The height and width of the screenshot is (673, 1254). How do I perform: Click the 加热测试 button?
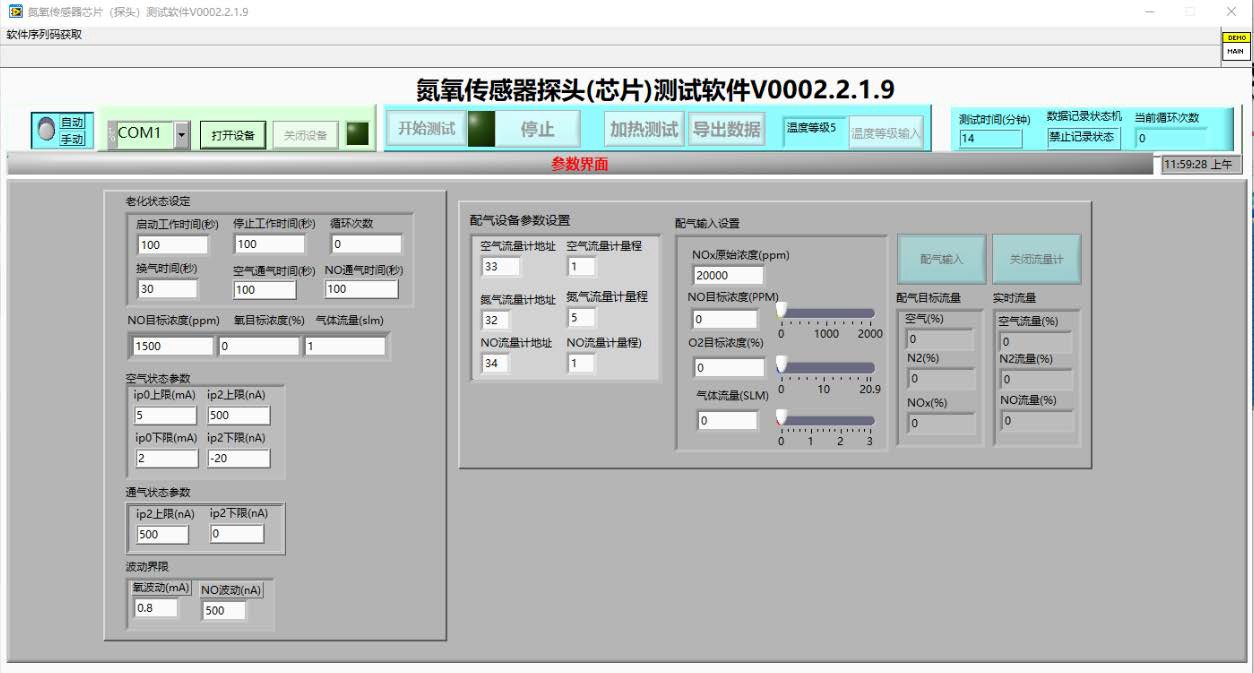(644, 129)
